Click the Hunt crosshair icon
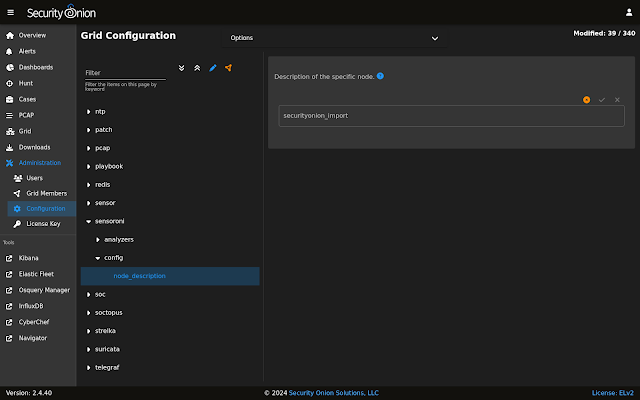 (9, 83)
